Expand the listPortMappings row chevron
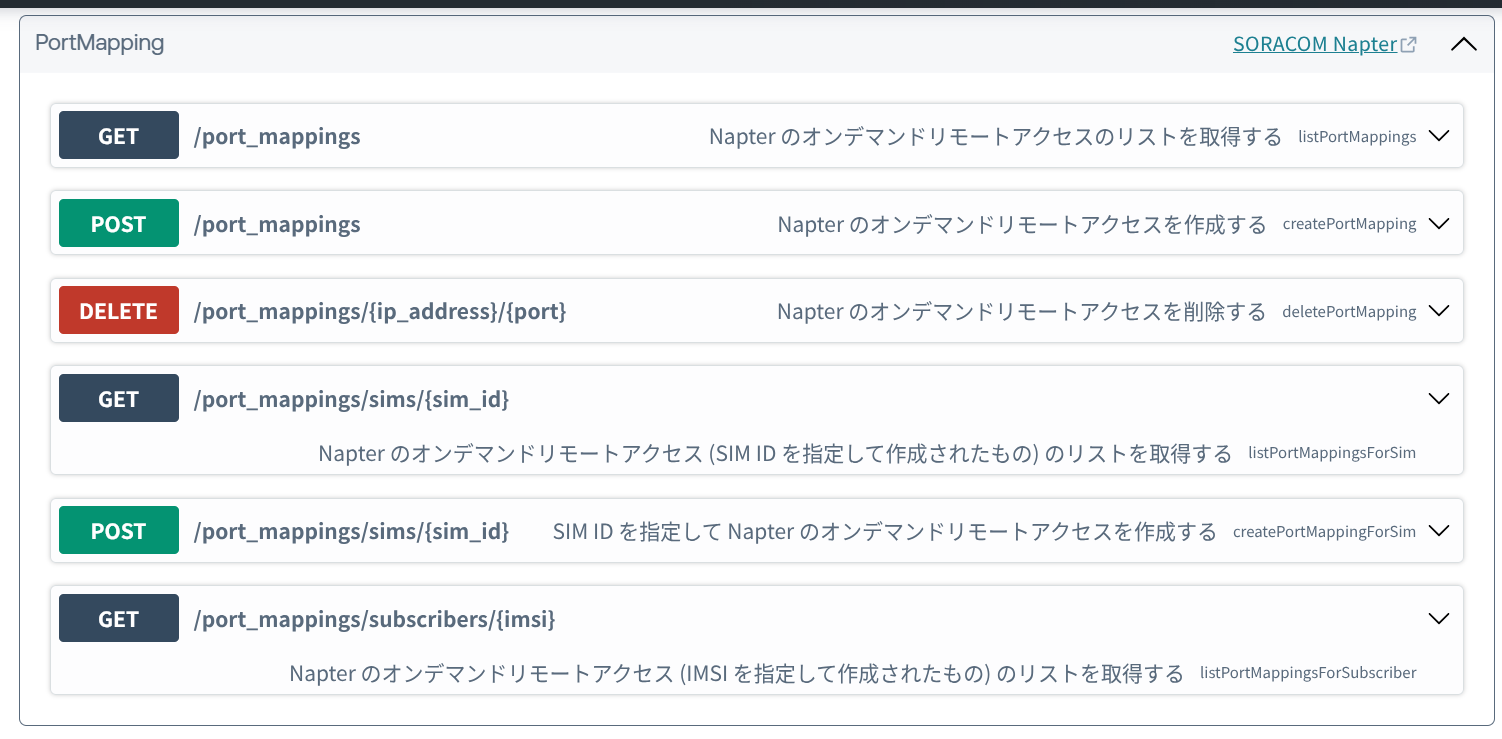Viewport: 1502px width, 739px height. pos(1439,136)
